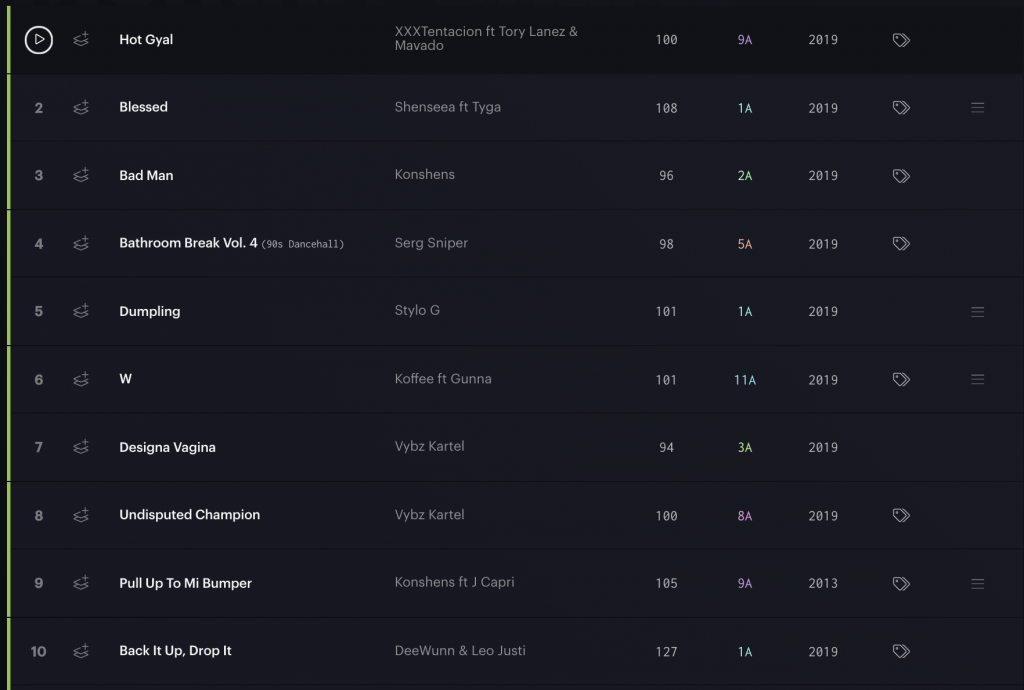
Task: Add Back It Up, Drop It to crate
Action: (81, 651)
